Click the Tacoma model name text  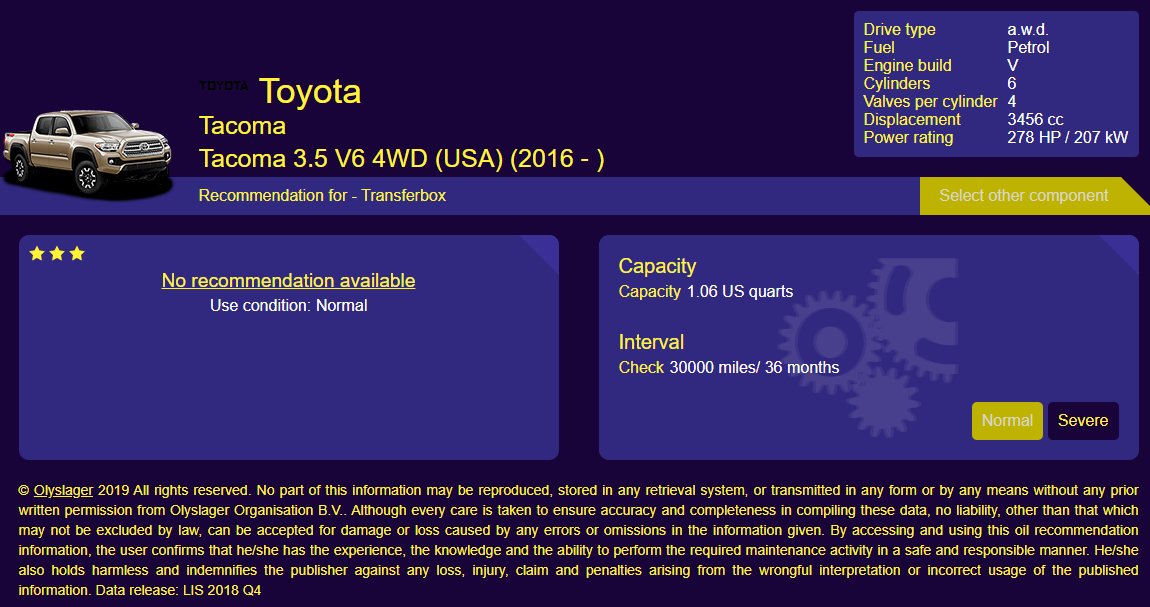242,125
